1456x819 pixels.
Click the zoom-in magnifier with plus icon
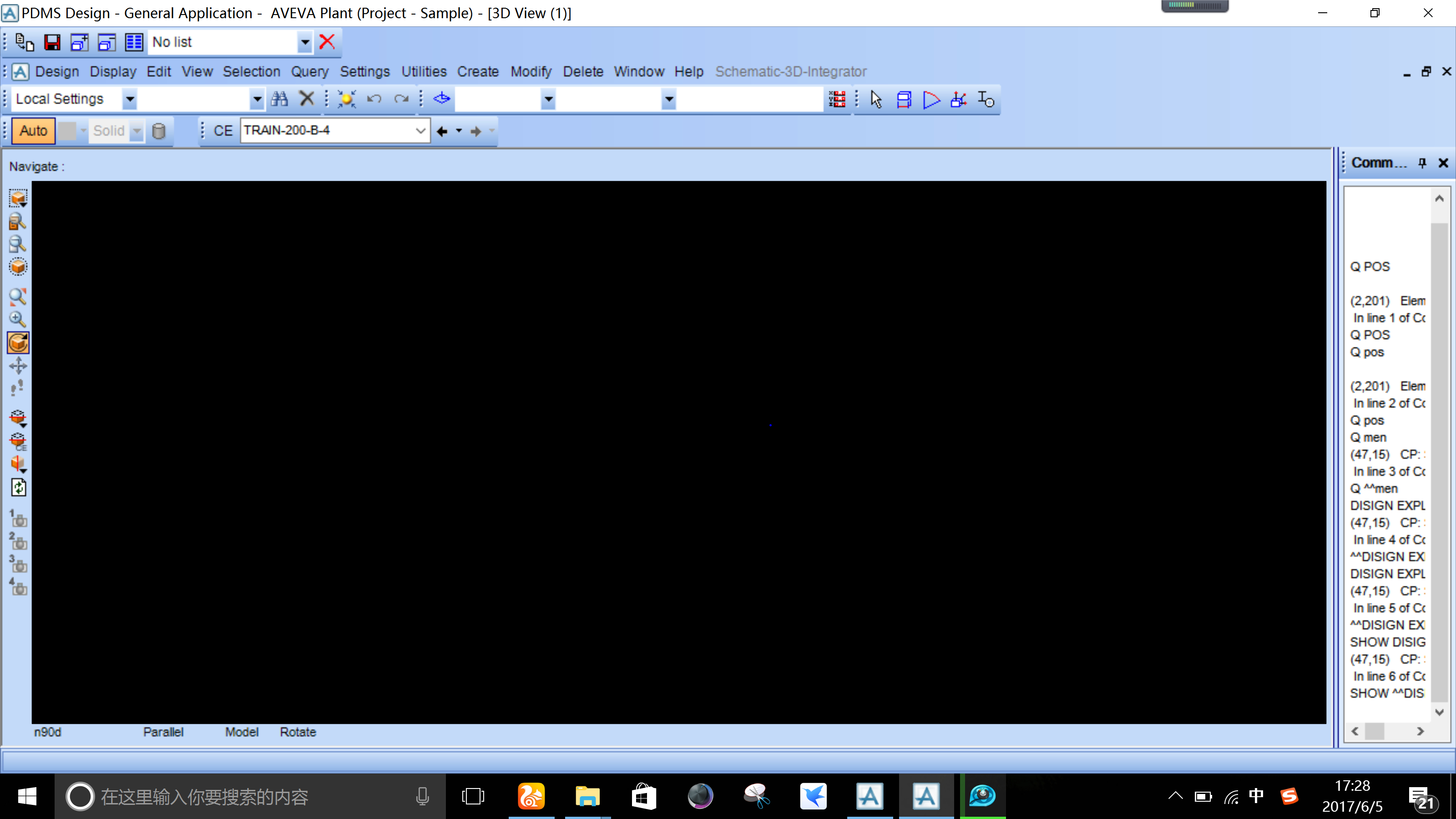point(18,319)
